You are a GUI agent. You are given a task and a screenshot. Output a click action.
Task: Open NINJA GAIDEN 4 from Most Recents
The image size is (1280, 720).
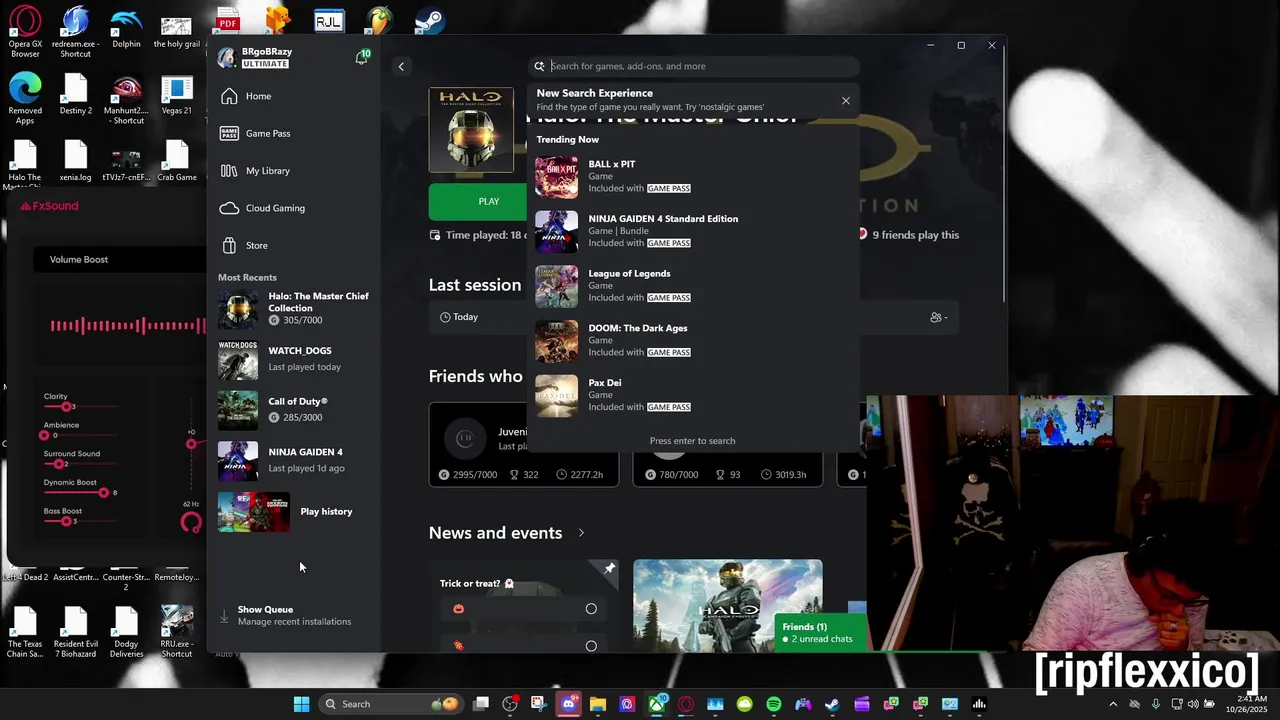coord(294,461)
